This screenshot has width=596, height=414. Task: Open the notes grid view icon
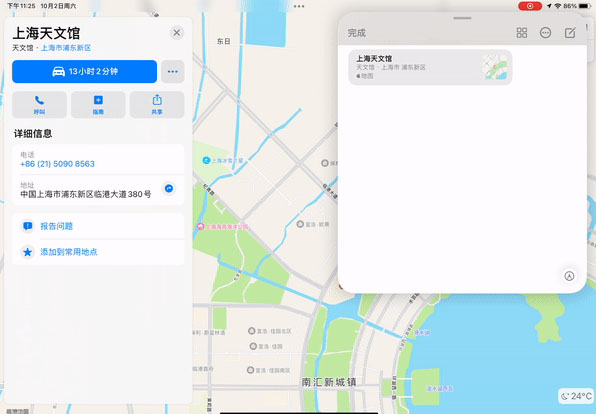[x=522, y=33]
